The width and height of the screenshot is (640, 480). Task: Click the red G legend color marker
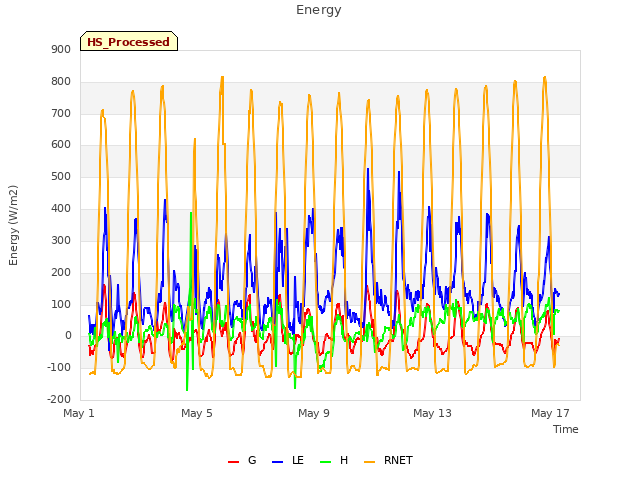[x=233, y=462]
